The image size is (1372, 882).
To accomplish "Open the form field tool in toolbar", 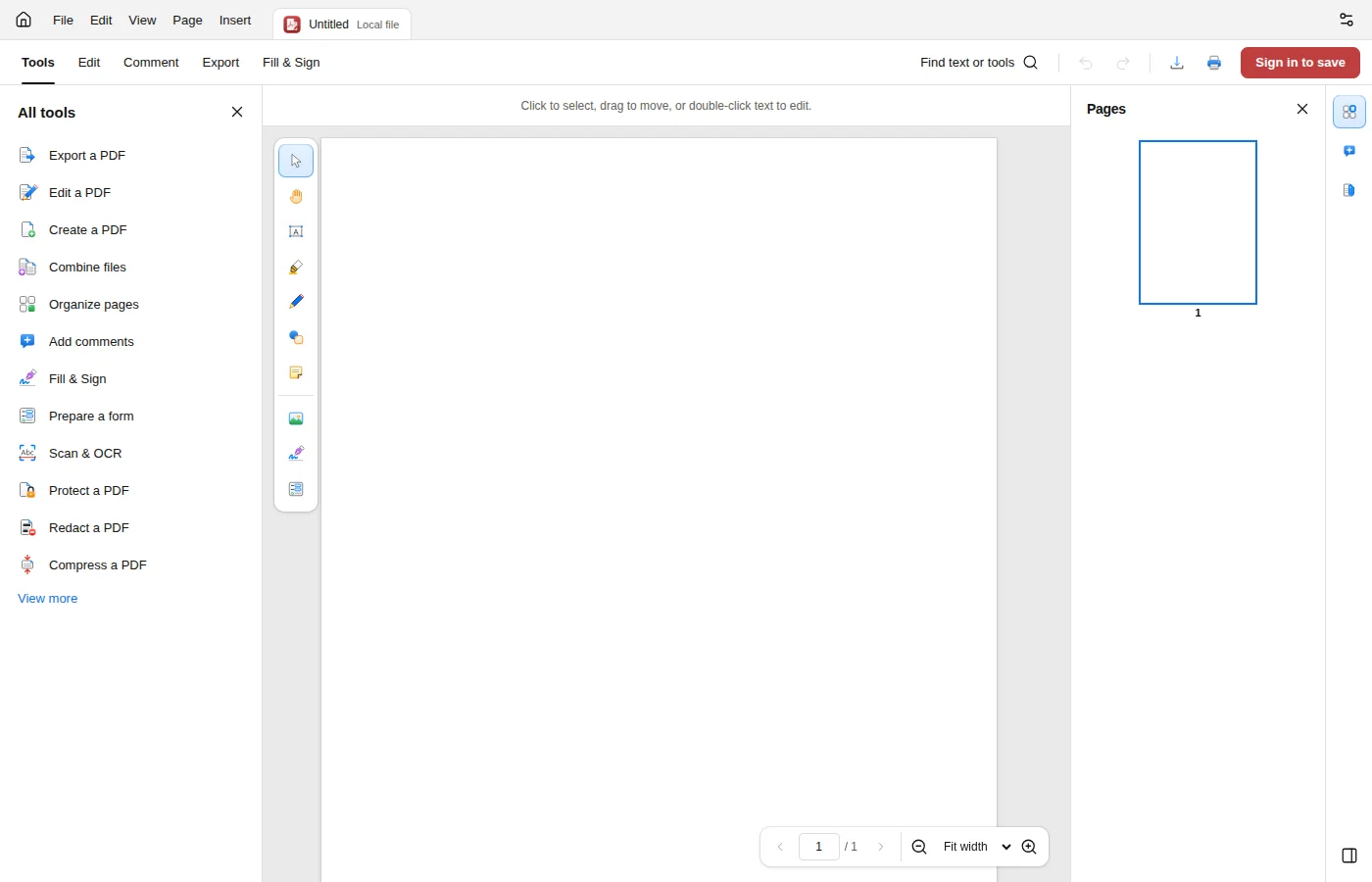I will point(296,489).
